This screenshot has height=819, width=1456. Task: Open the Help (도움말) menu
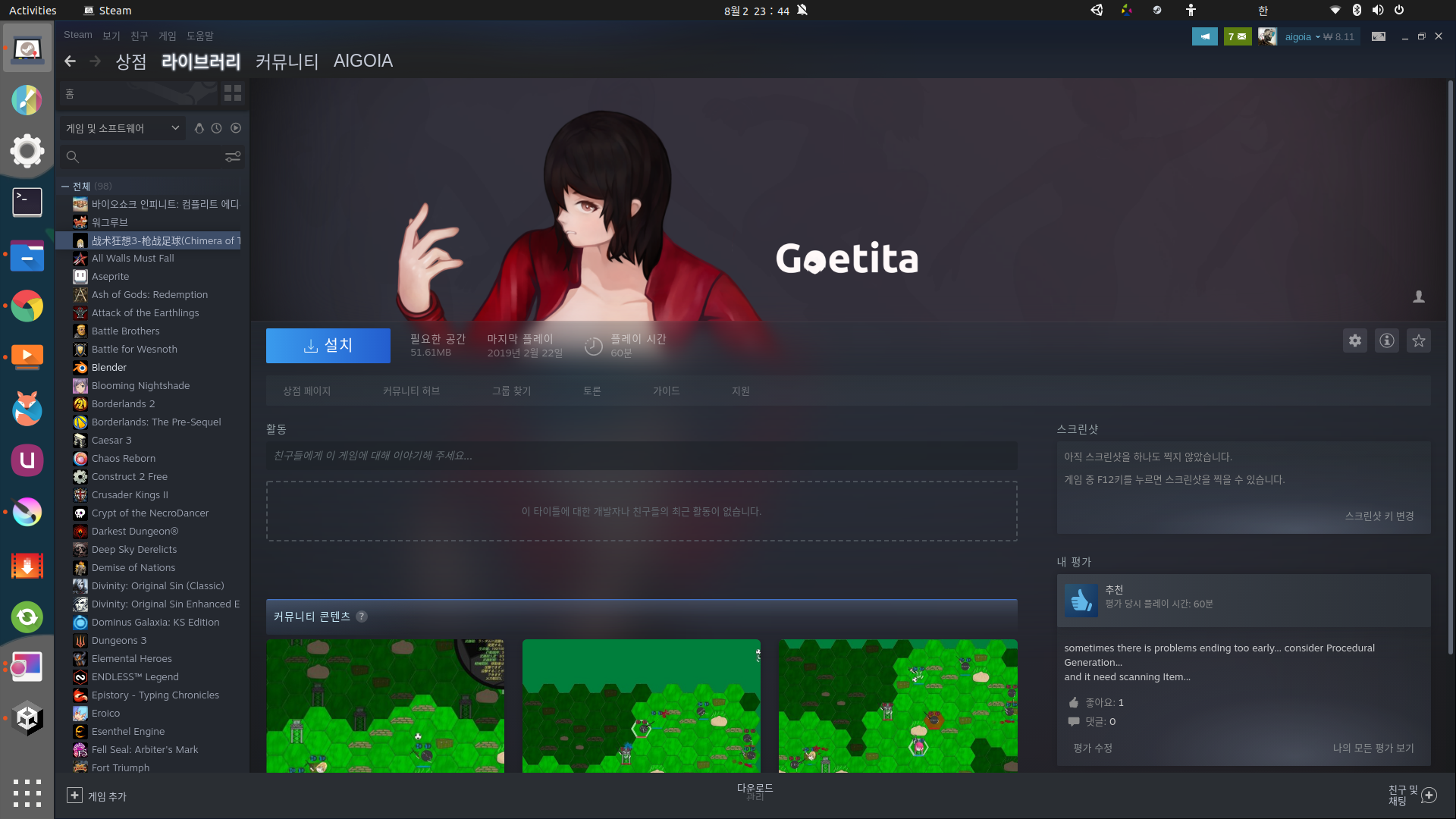click(200, 36)
